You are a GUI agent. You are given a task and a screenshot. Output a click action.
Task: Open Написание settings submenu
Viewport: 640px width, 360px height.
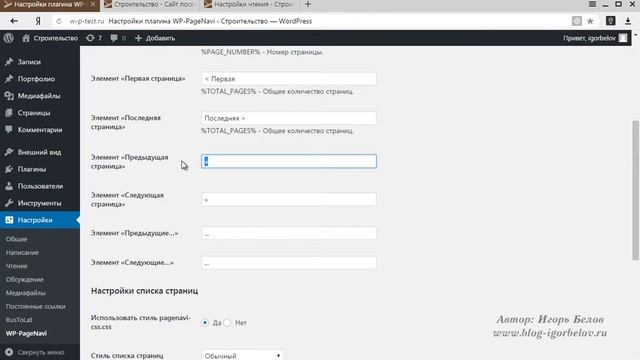click(x=22, y=252)
